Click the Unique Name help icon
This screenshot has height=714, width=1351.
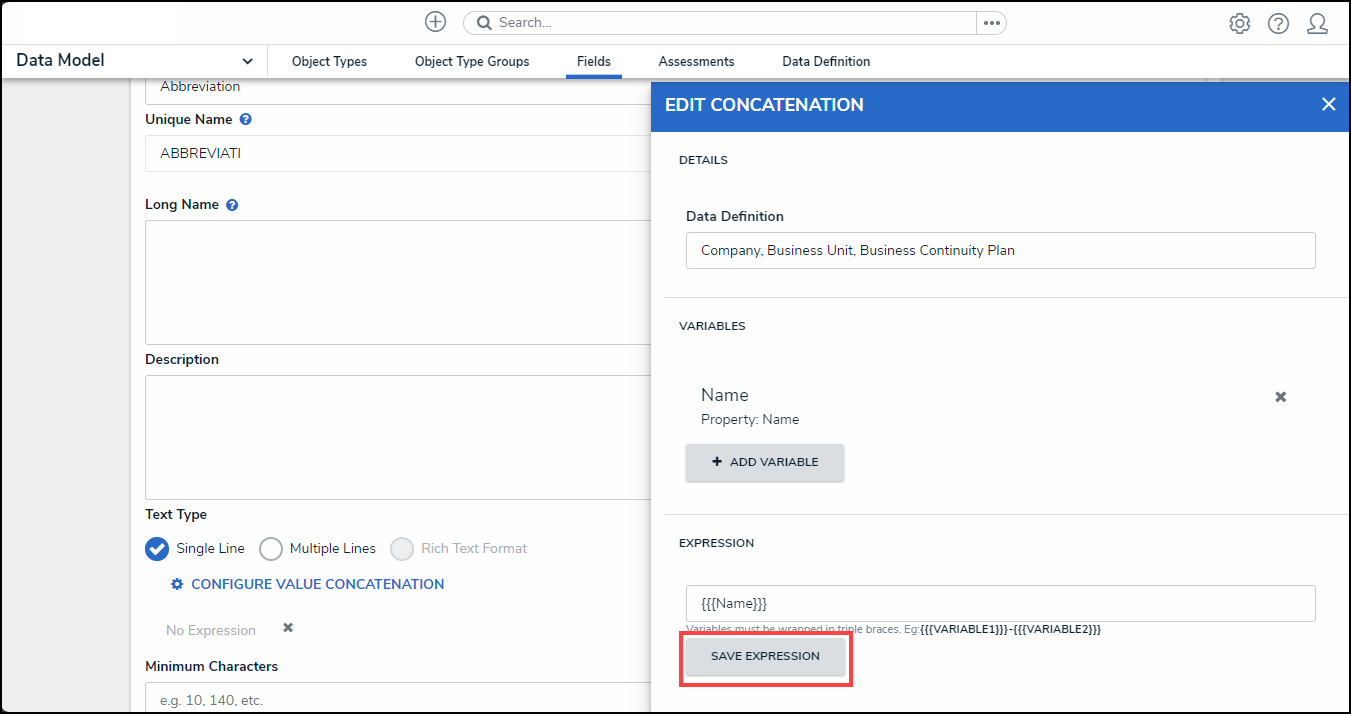click(x=246, y=119)
